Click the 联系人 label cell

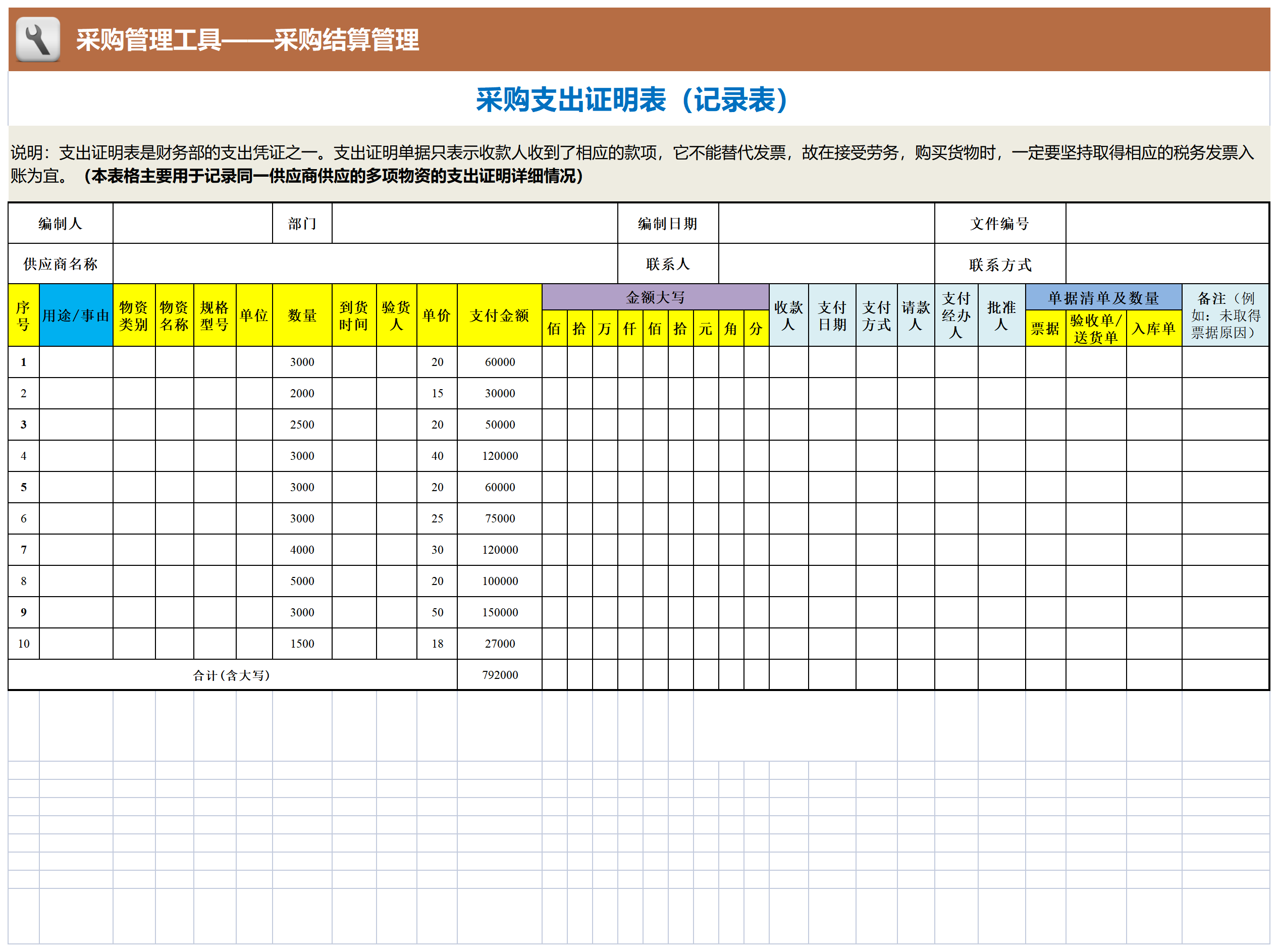(668, 263)
